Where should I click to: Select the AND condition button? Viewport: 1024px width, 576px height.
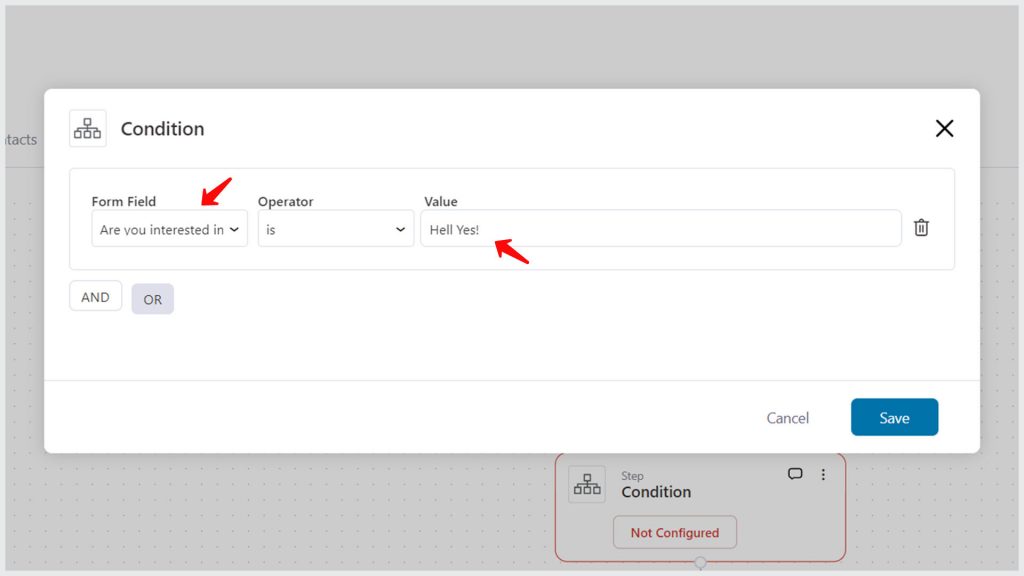point(95,296)
